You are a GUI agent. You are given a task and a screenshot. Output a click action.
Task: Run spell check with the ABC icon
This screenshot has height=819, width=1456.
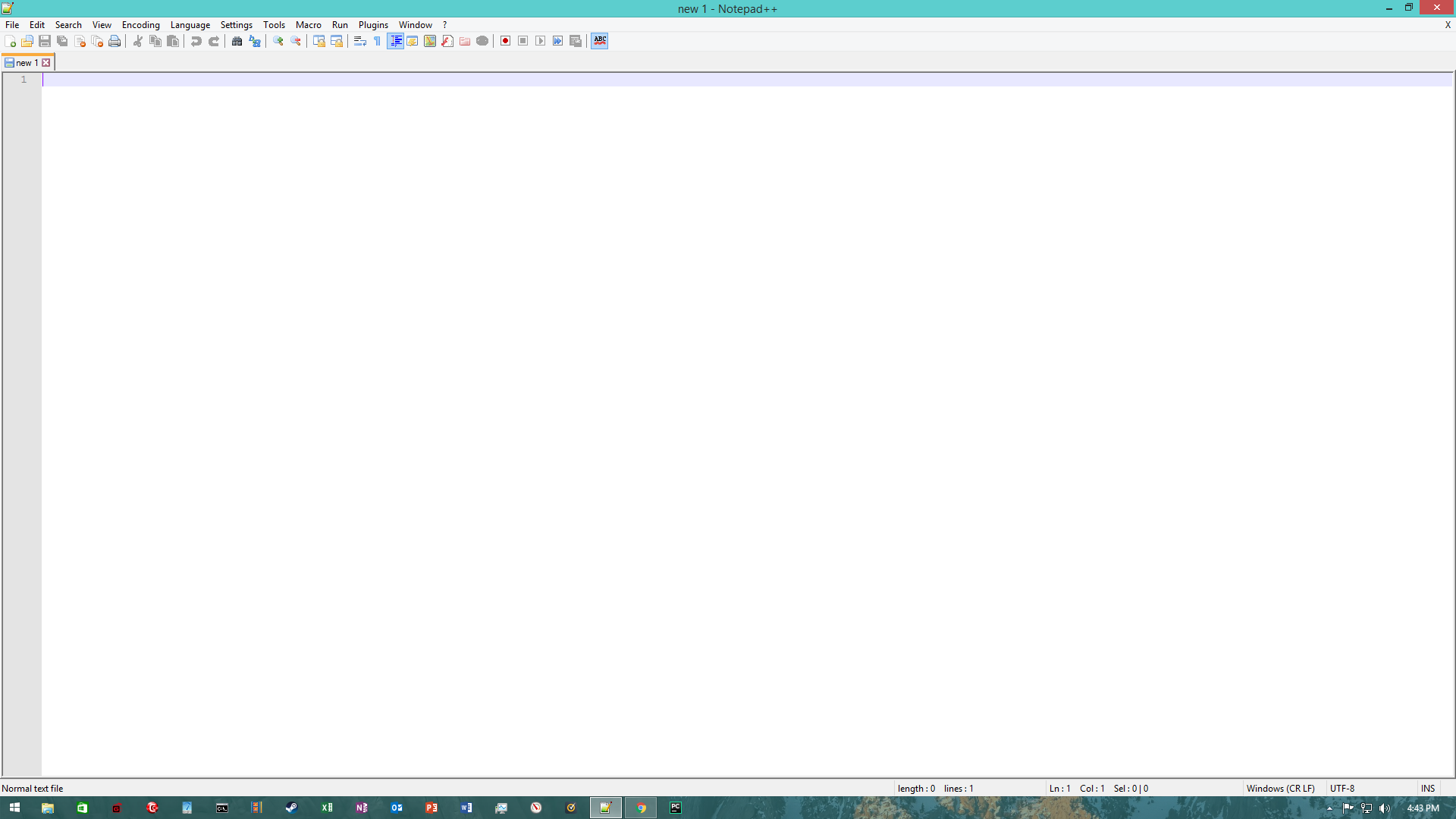point(599,41)
